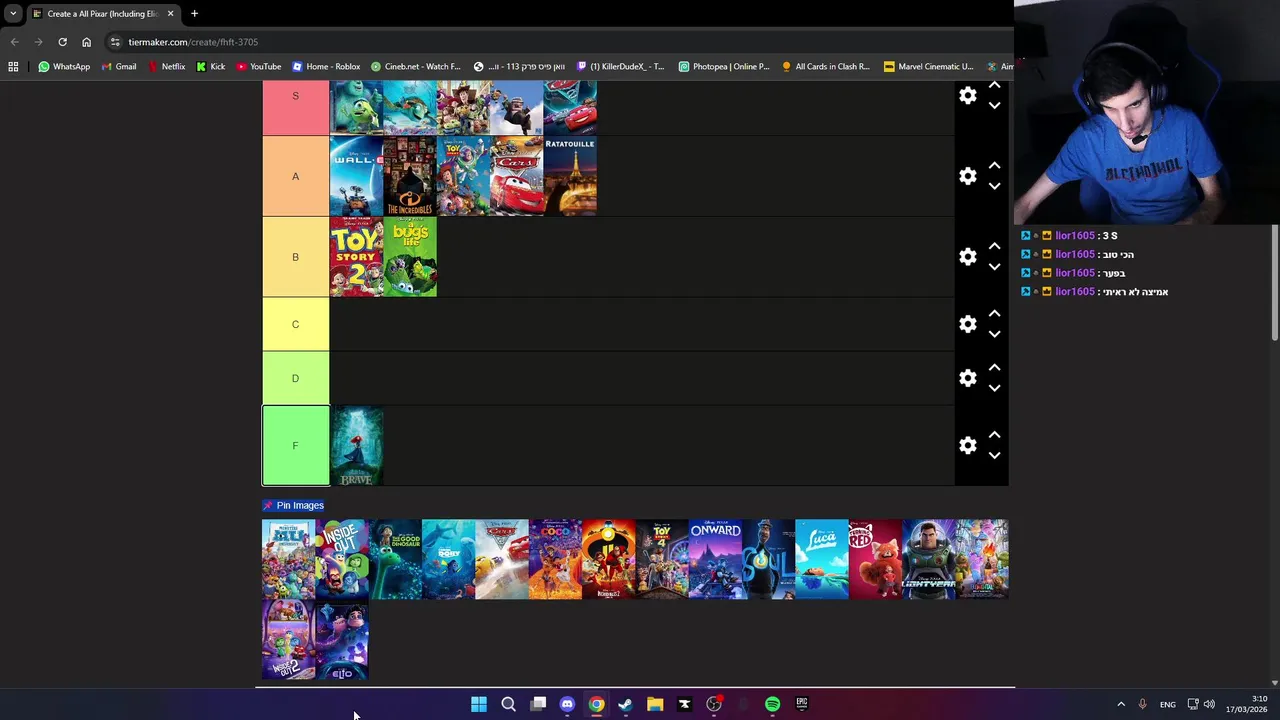Select the Toy Story 4 poster

662,559
